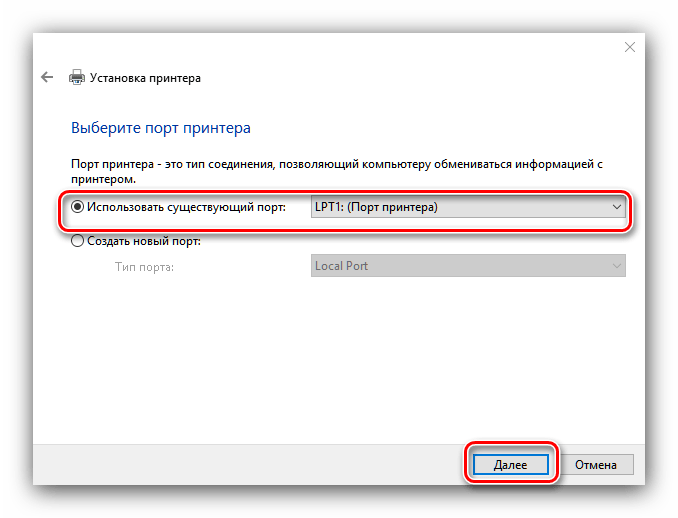Open the "Тип порта" Local Port dropdown
This screenshot has width=678, height=518.
click(x=468, y=266)
